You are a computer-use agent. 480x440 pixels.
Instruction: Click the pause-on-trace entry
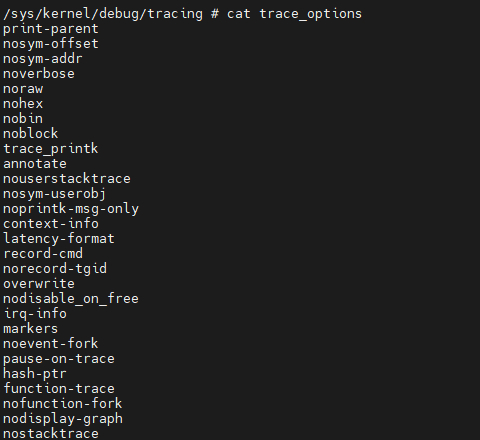point(59,359)
